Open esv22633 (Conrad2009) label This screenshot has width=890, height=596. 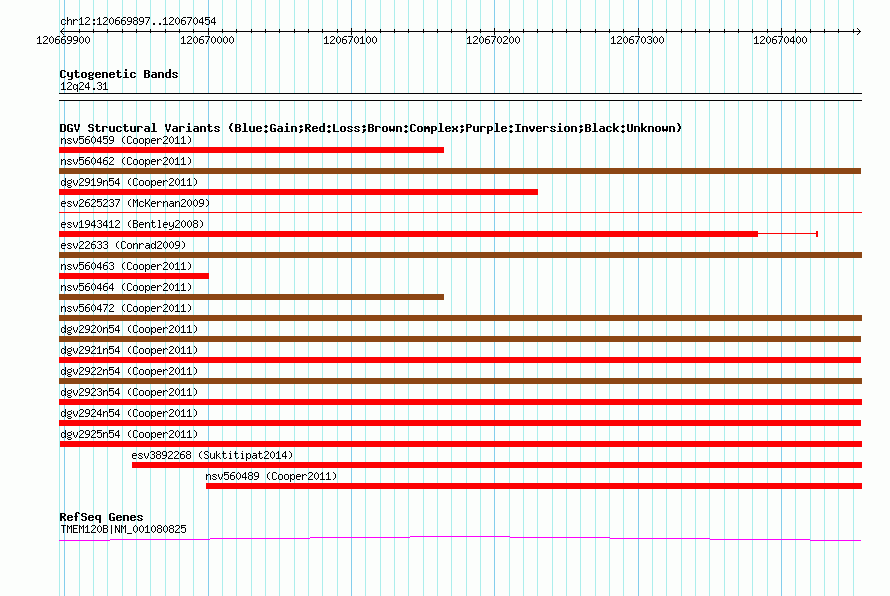coord(123,245)
